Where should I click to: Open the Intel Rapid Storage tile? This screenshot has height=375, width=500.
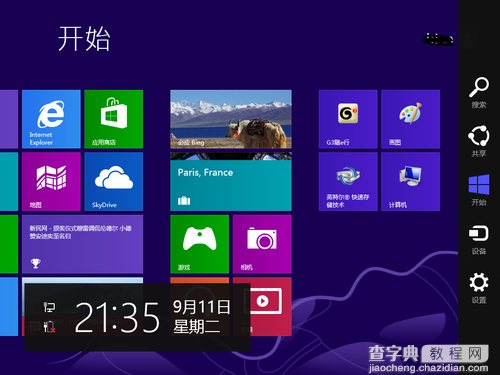(348, 182)
